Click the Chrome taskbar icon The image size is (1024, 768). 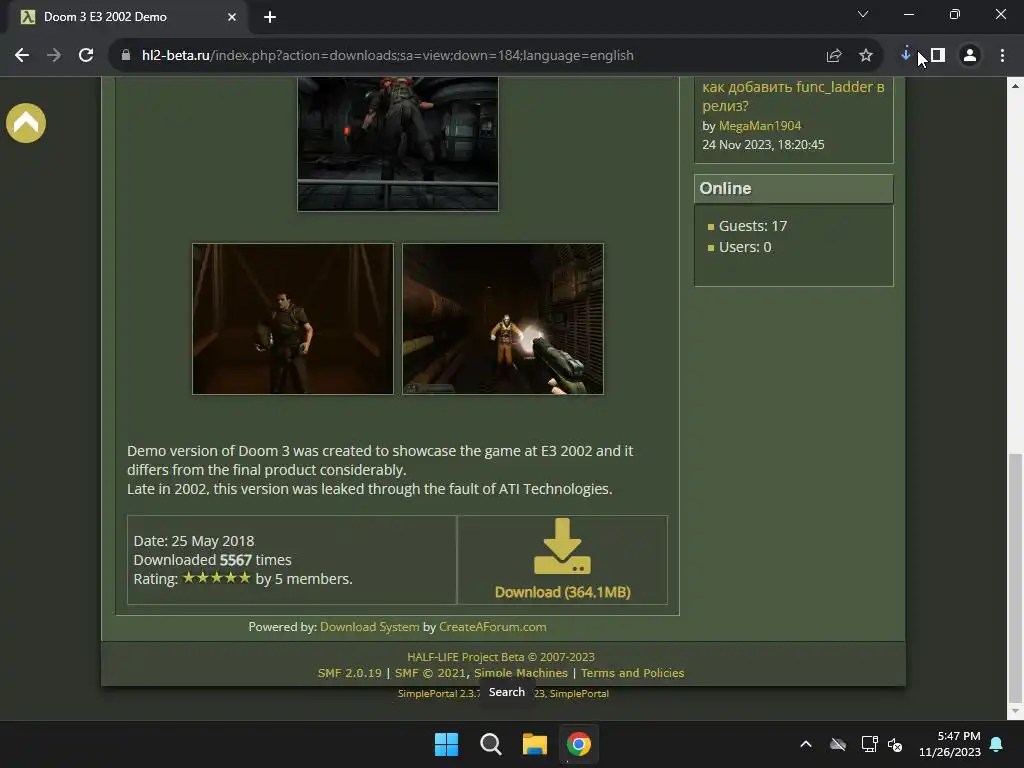coord(579,744)
